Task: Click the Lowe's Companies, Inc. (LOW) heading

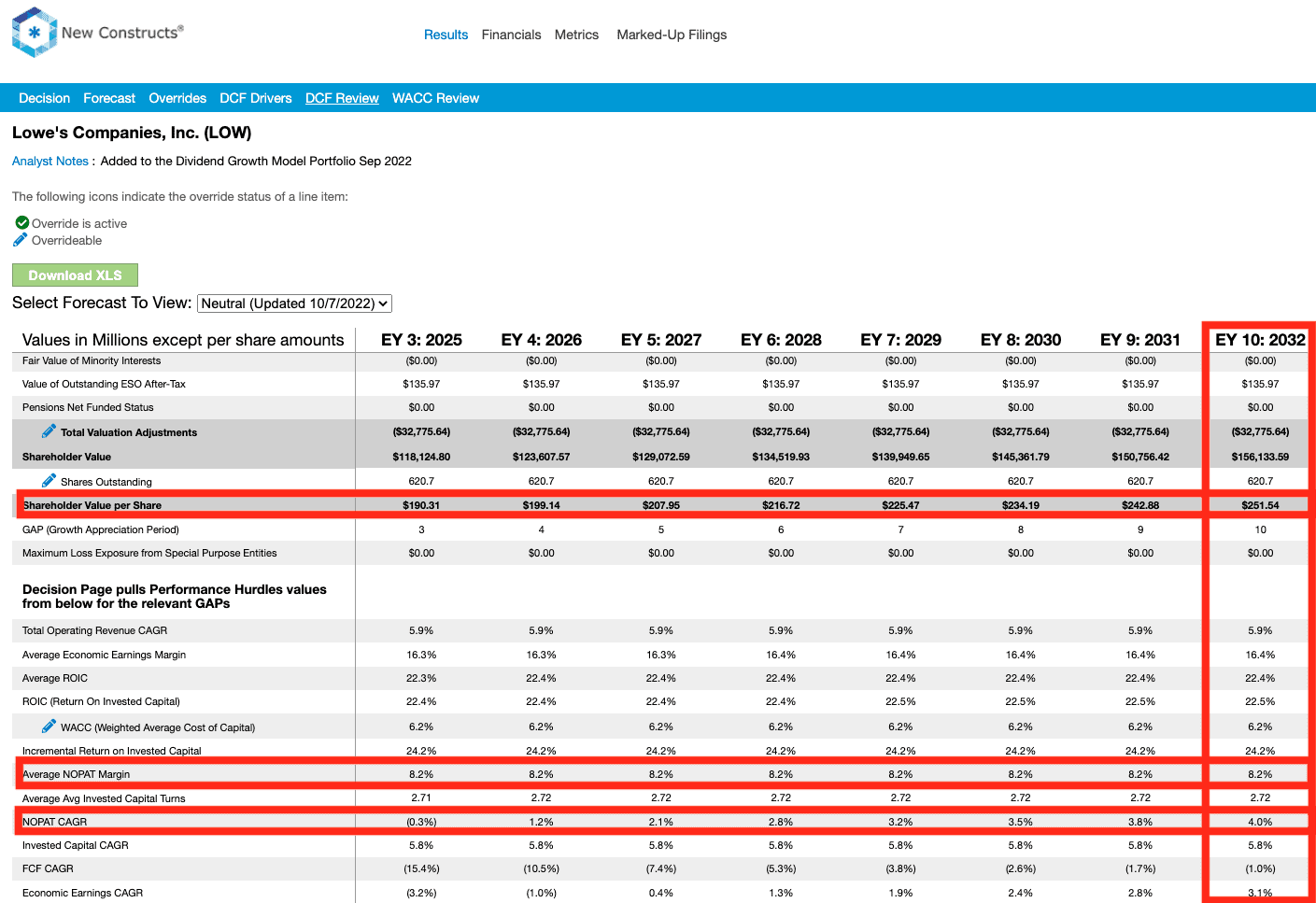Action: [x=132, y=133]
